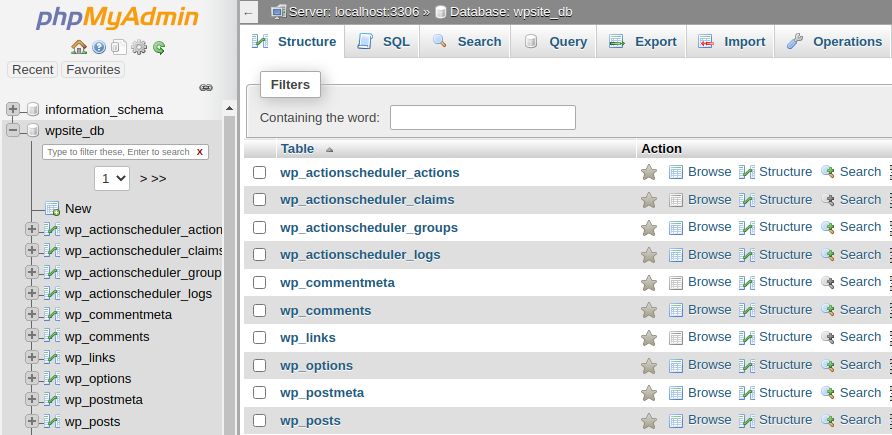Open the Import tab
Viewport: 892px width, 435px height.
(x=731, y=42)
